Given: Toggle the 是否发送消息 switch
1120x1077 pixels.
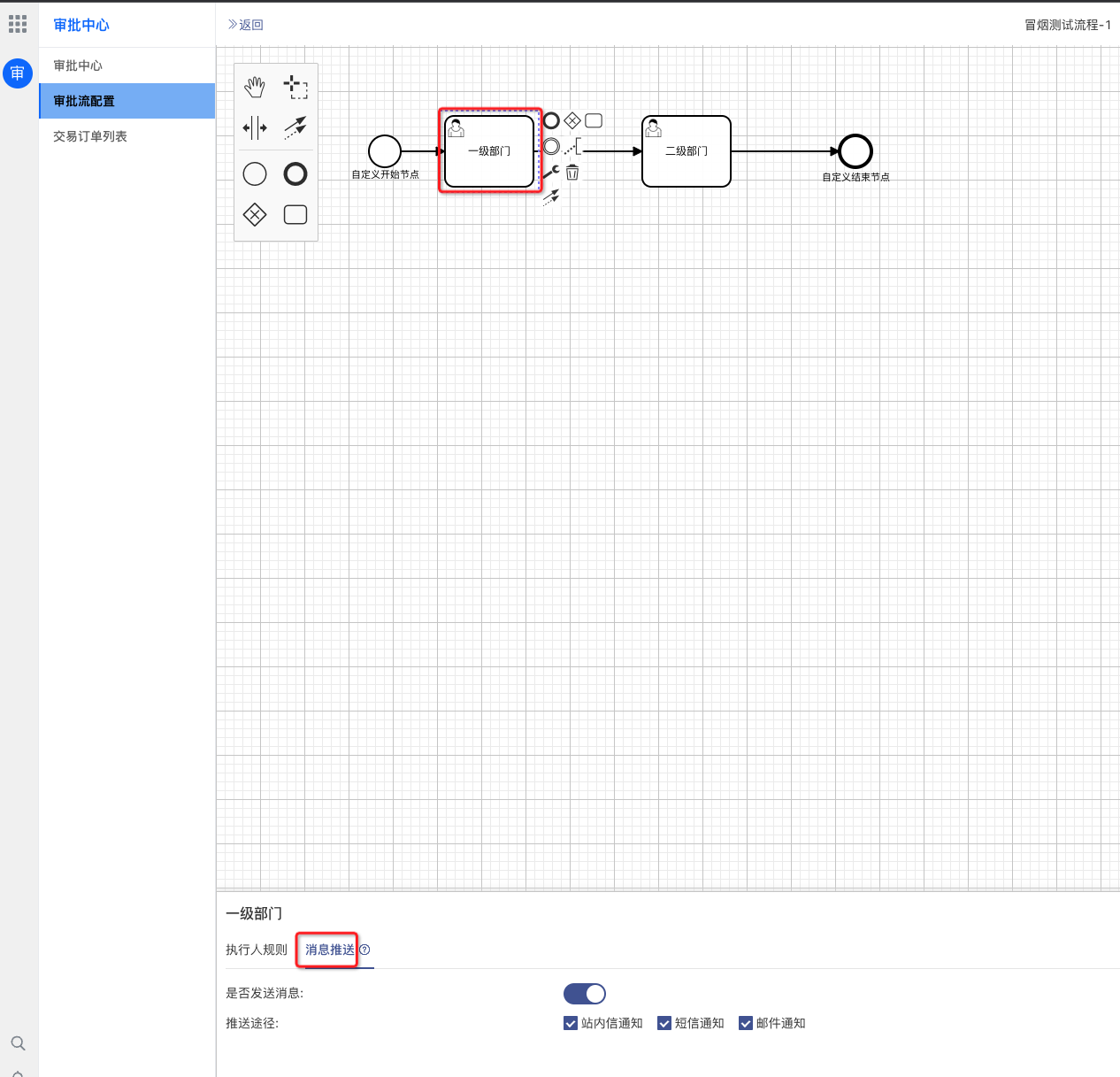Looking at the screenshot, I should click(585, 994).
